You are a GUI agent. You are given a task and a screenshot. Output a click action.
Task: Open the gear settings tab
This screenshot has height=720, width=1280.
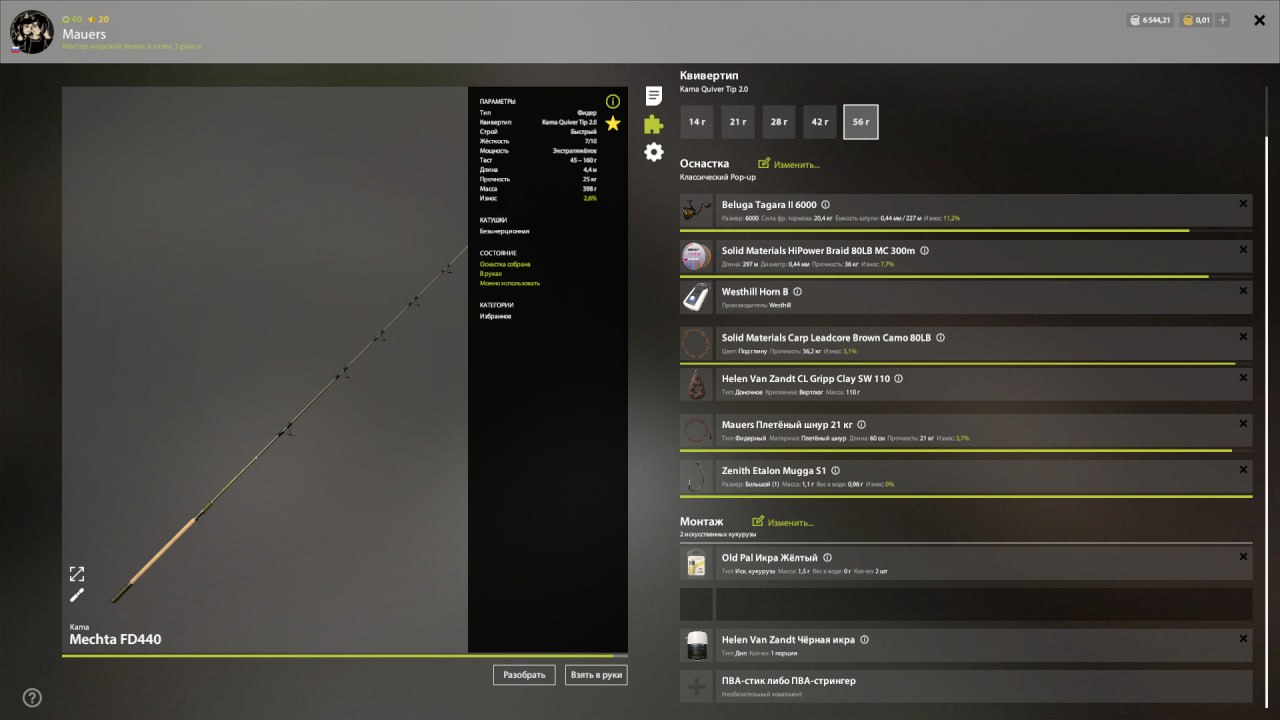[x=653, y=152]
